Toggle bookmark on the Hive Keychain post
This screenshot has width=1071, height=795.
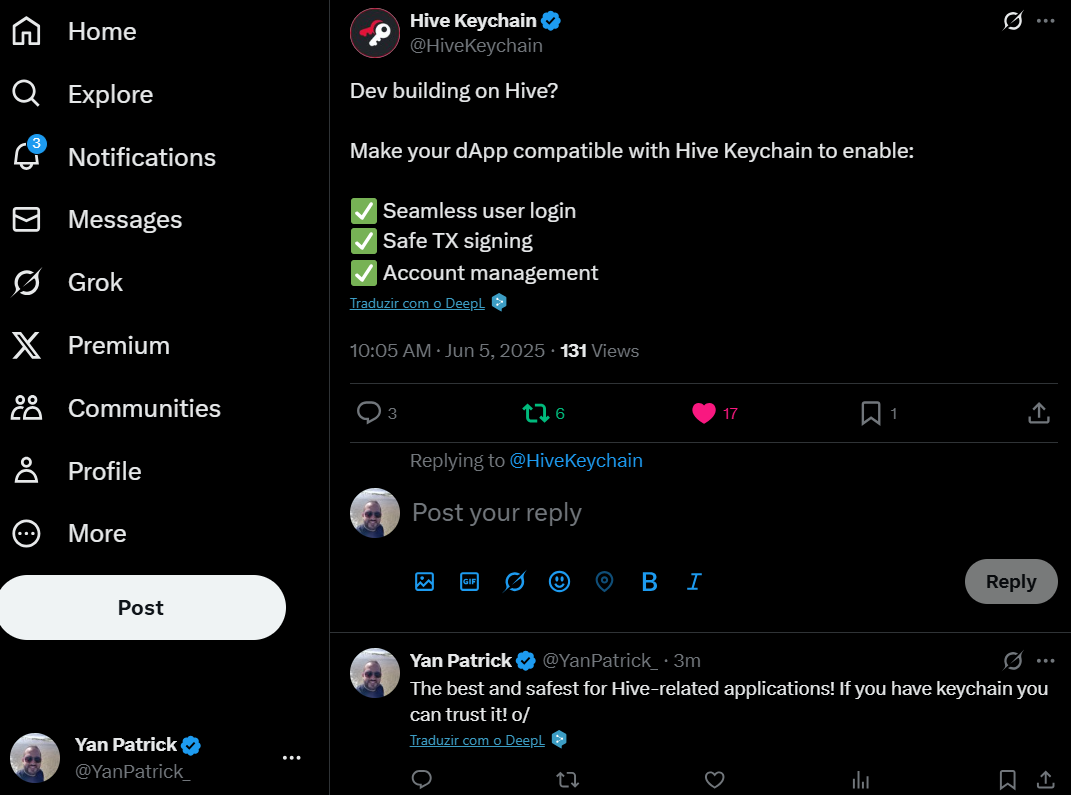[878, 413]
